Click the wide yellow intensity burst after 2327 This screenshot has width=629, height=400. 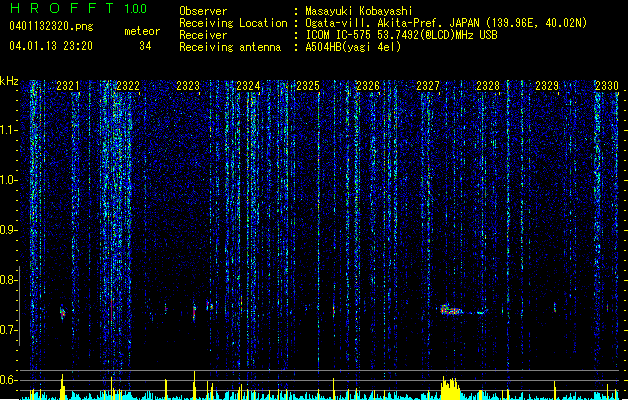coord(450,388)
